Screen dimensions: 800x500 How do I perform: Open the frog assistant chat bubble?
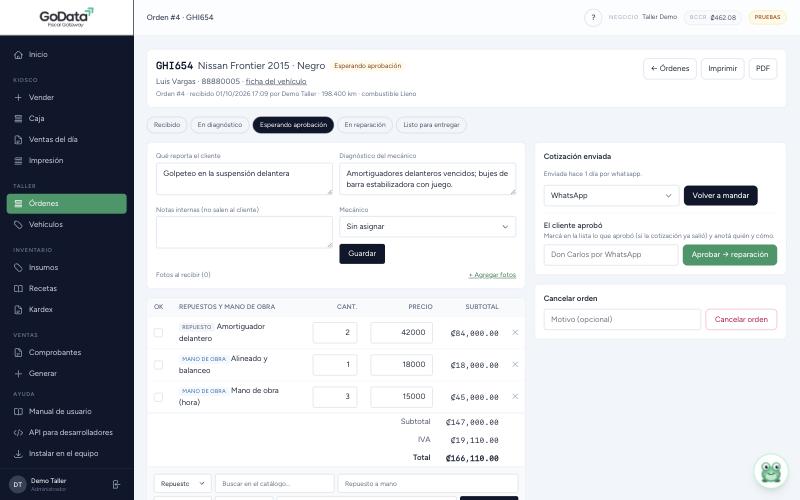tap(771, 471)
